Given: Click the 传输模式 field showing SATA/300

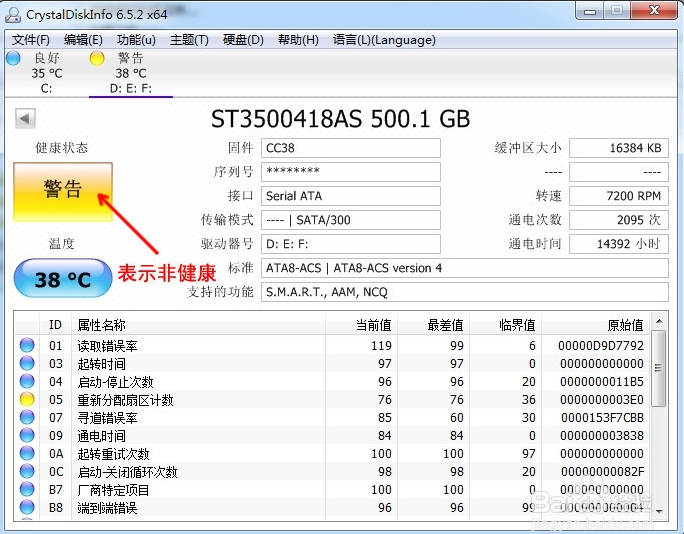Looking at the screenshot, I should click(x=351, y=220).
